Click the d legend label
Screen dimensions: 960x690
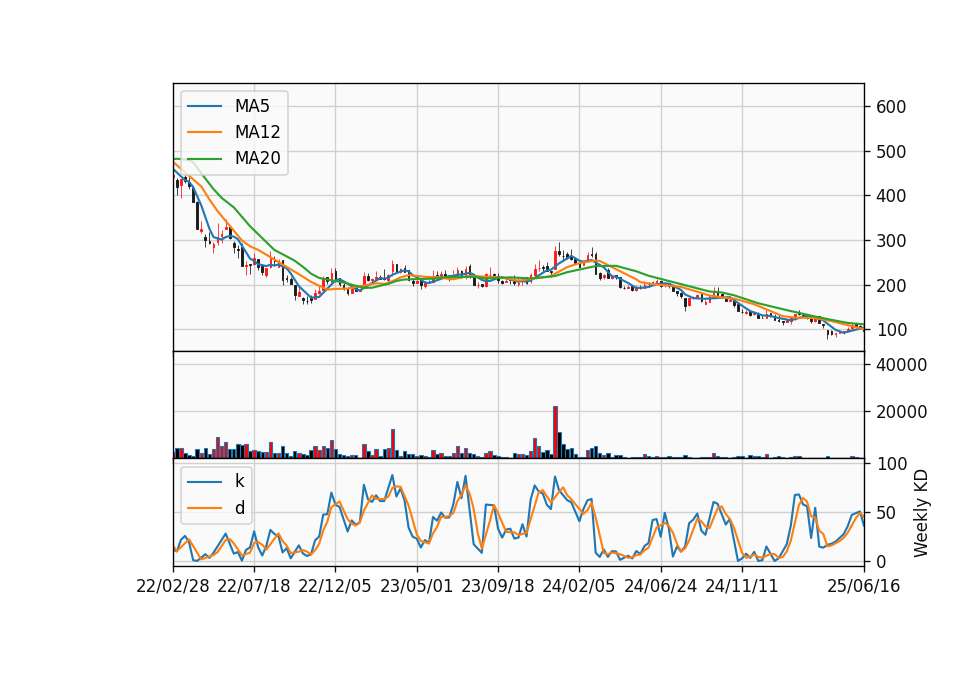(239, 508)
